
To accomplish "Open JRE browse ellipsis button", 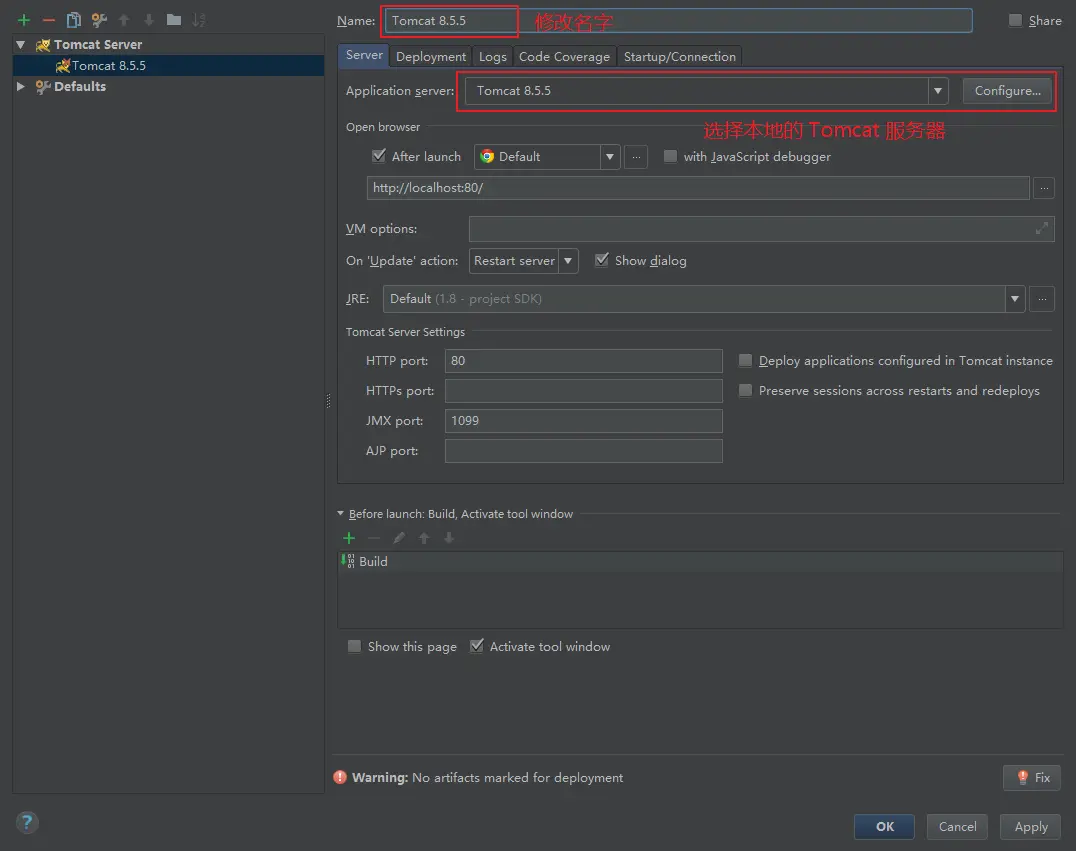I will tap(1042, 299).
